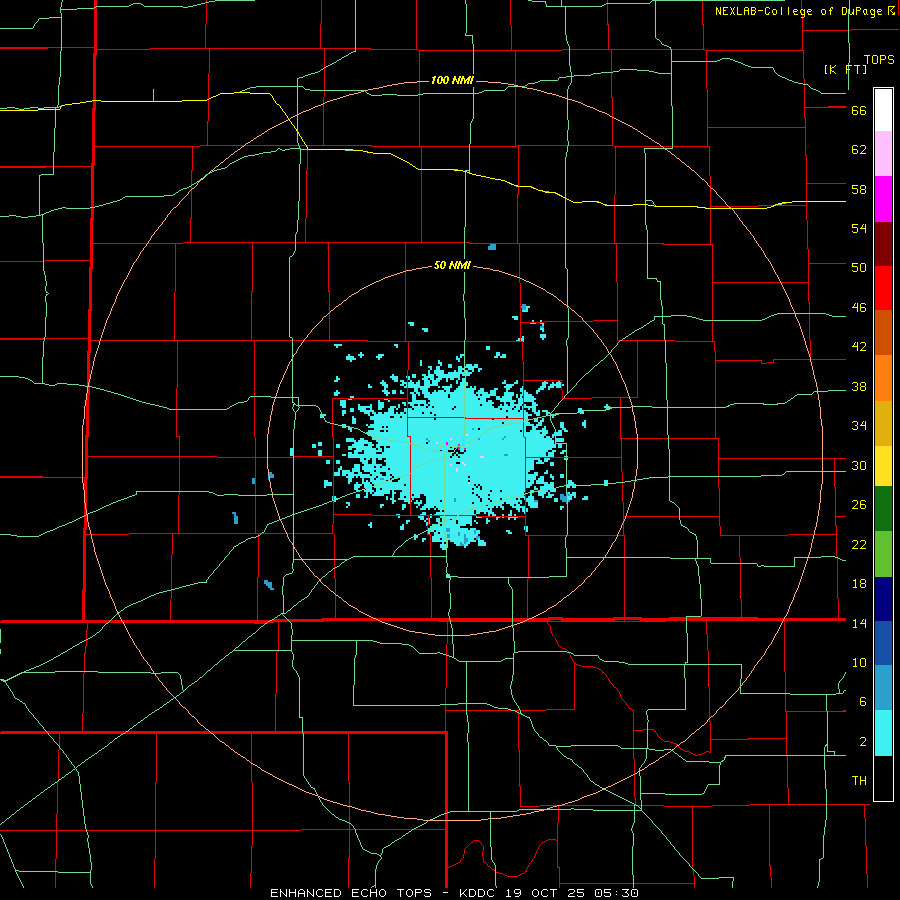Image resolution: width=900 pixels, height=900 pixels.
Task: Click the 'TOPS' legend title
Action: point(879,60)
